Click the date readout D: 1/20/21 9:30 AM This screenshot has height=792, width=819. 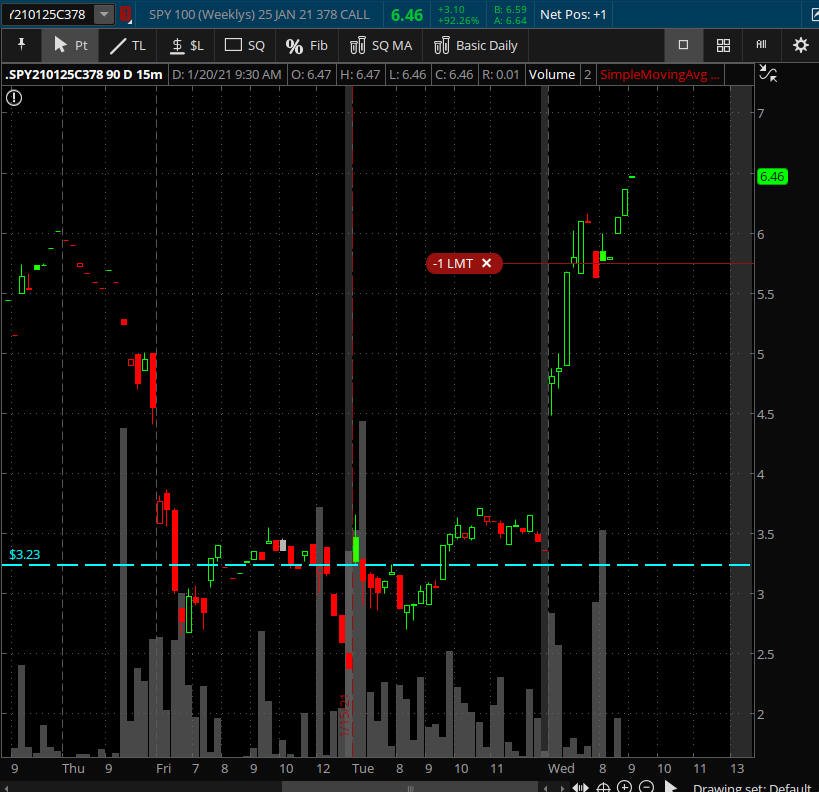[x=227, y=75]
